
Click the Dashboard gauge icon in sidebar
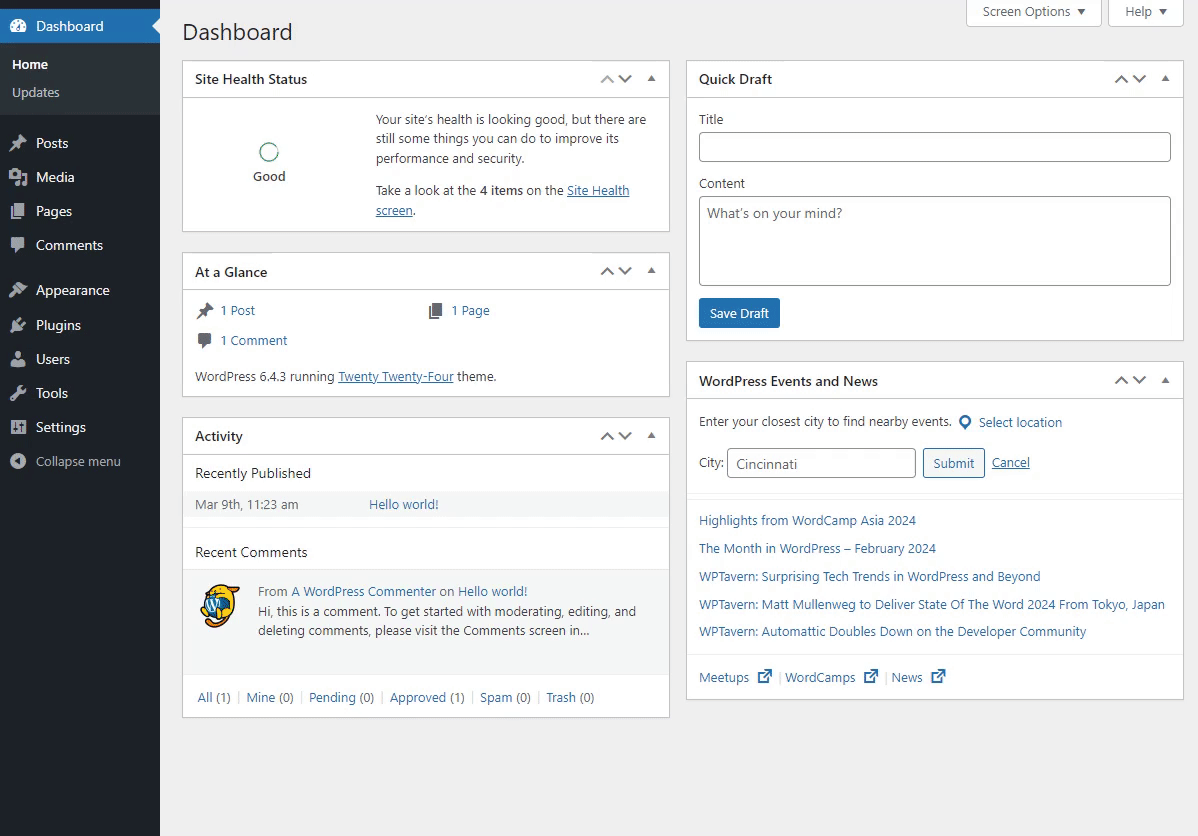(18, 26)
